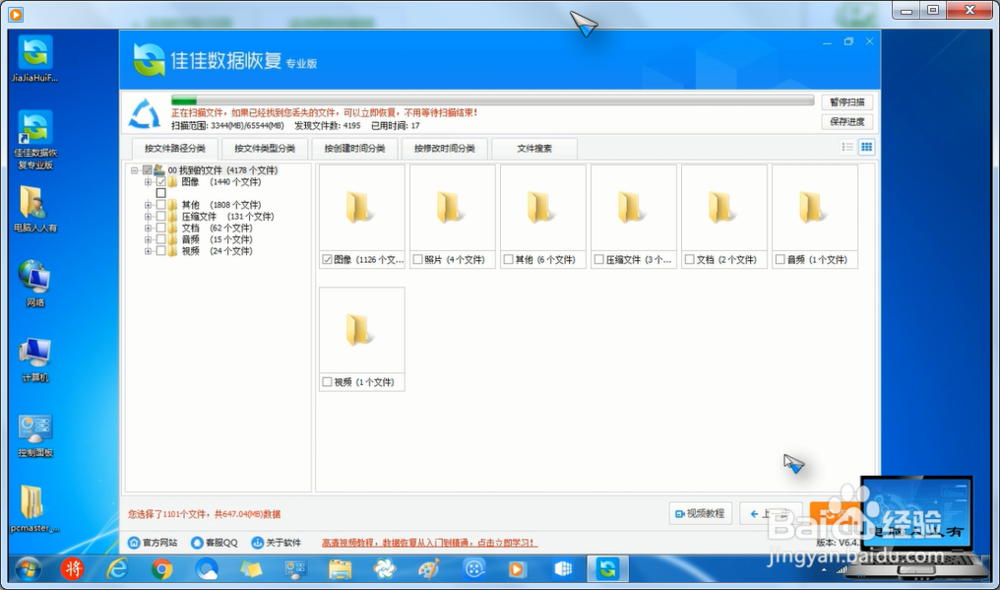The width and height of the screenshot is (1000, 590).
Task: Select 音频 (15个文件) tree row text
Action: point(217,240)
